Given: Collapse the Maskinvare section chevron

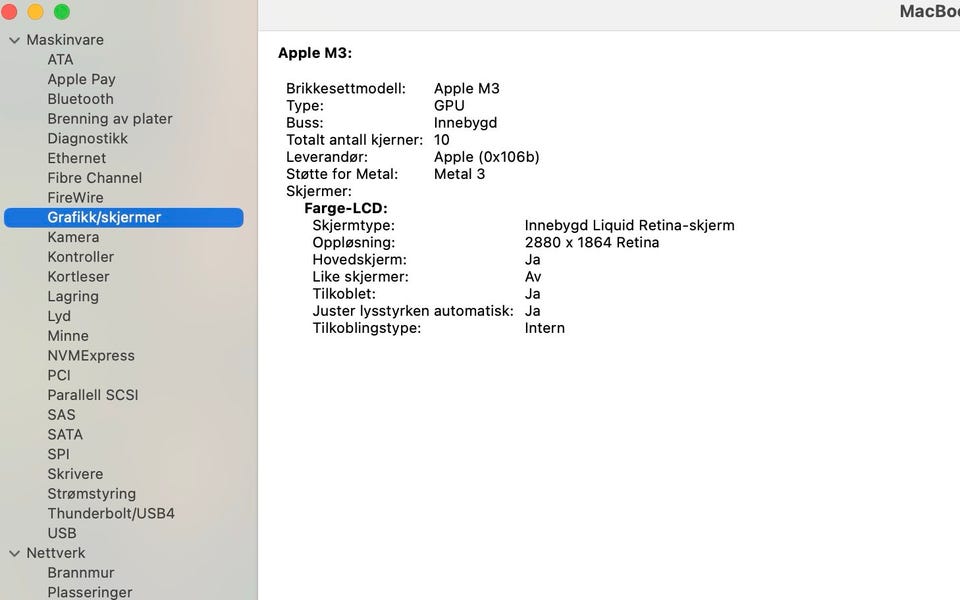Looking at the screenshot, I should pyautogui.click(x=15, y=40).
